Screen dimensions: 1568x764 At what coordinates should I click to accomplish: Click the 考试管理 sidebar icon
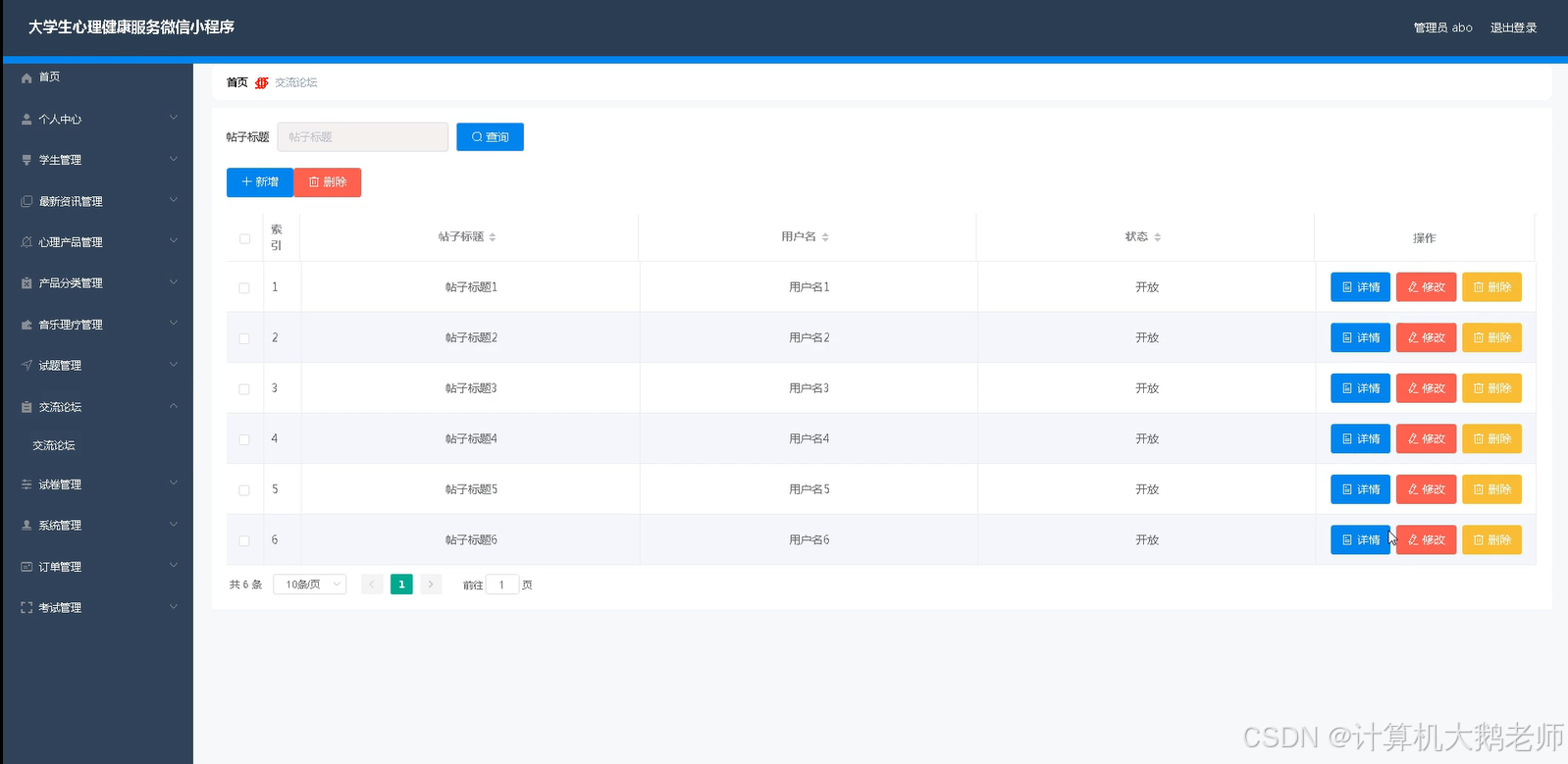26,608
